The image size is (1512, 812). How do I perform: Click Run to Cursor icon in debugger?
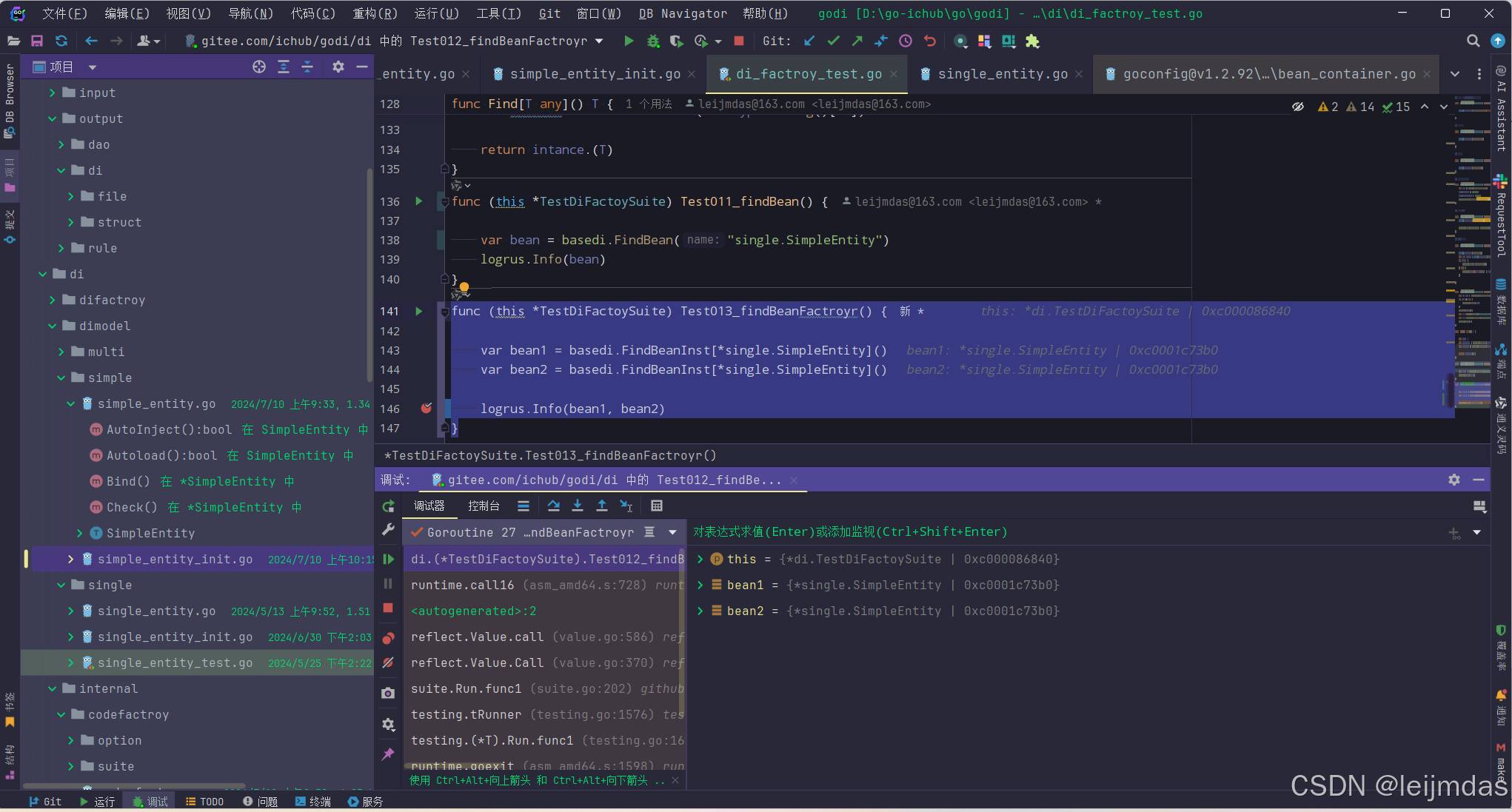coord(626,506)
